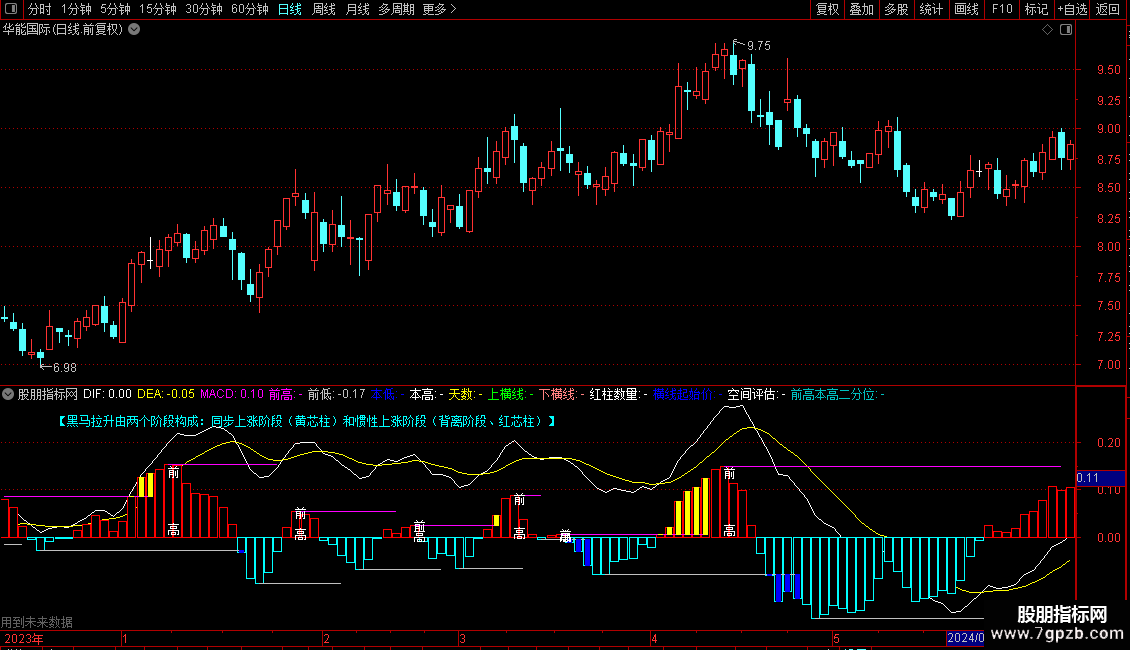Click the panel layout icon at top-left
The height and width of the screenshot is (650, 1130).
(x=11, y=9)
